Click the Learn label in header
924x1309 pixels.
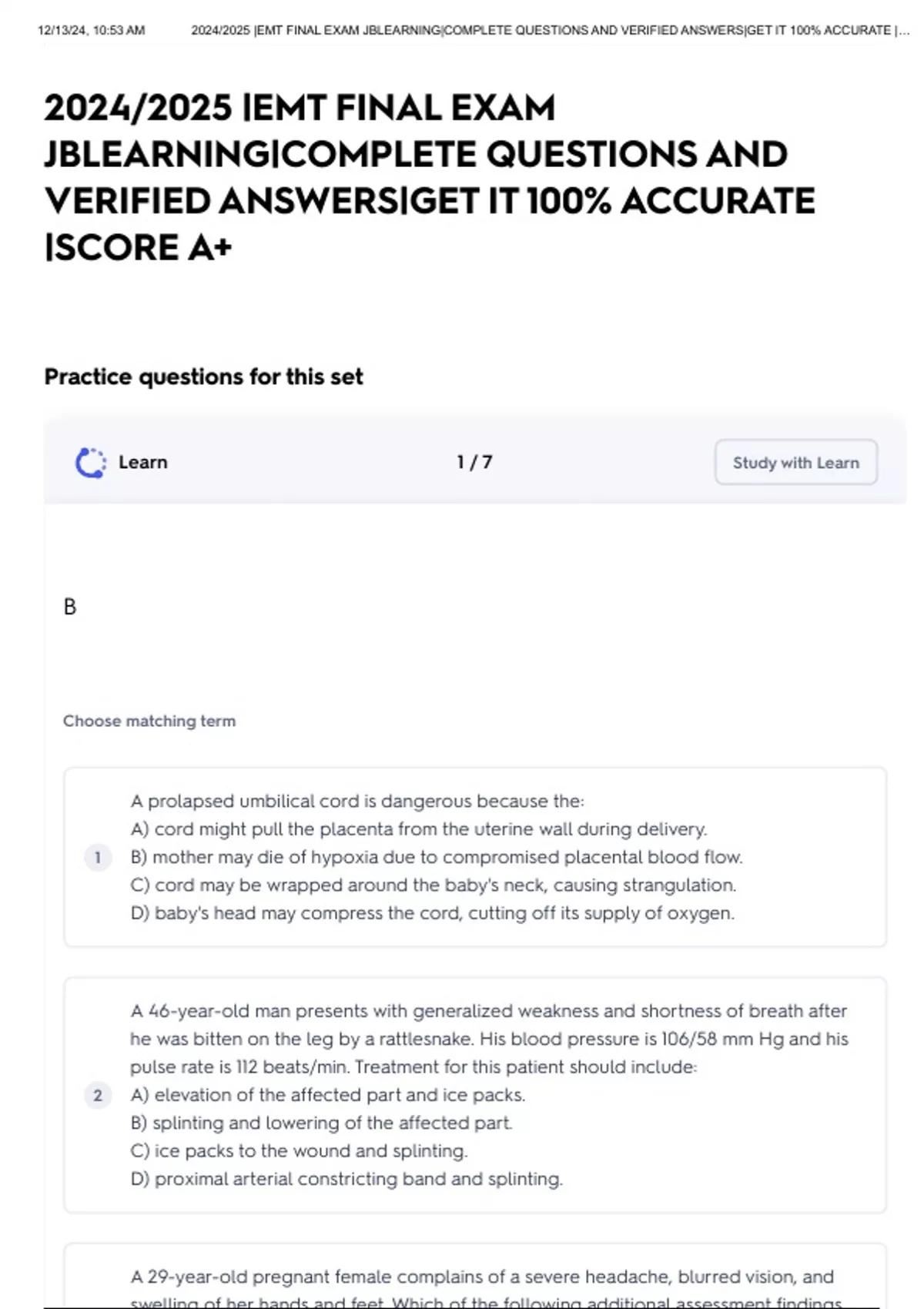pyautogui.click(x=142, y=462)
